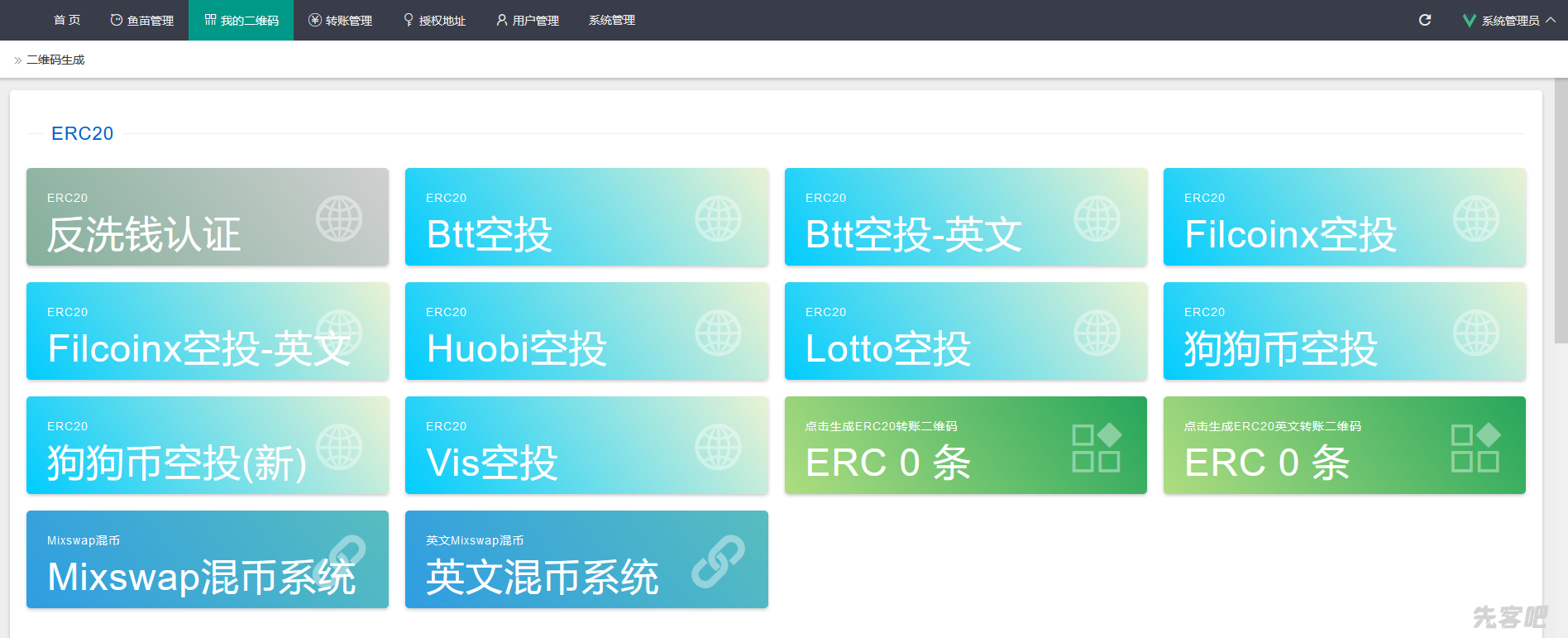The width and height of the screenshot is (1568, 638).
Task: Click the QR grid icon on ERC20转账二维码 card
Action: (1096, 448)
